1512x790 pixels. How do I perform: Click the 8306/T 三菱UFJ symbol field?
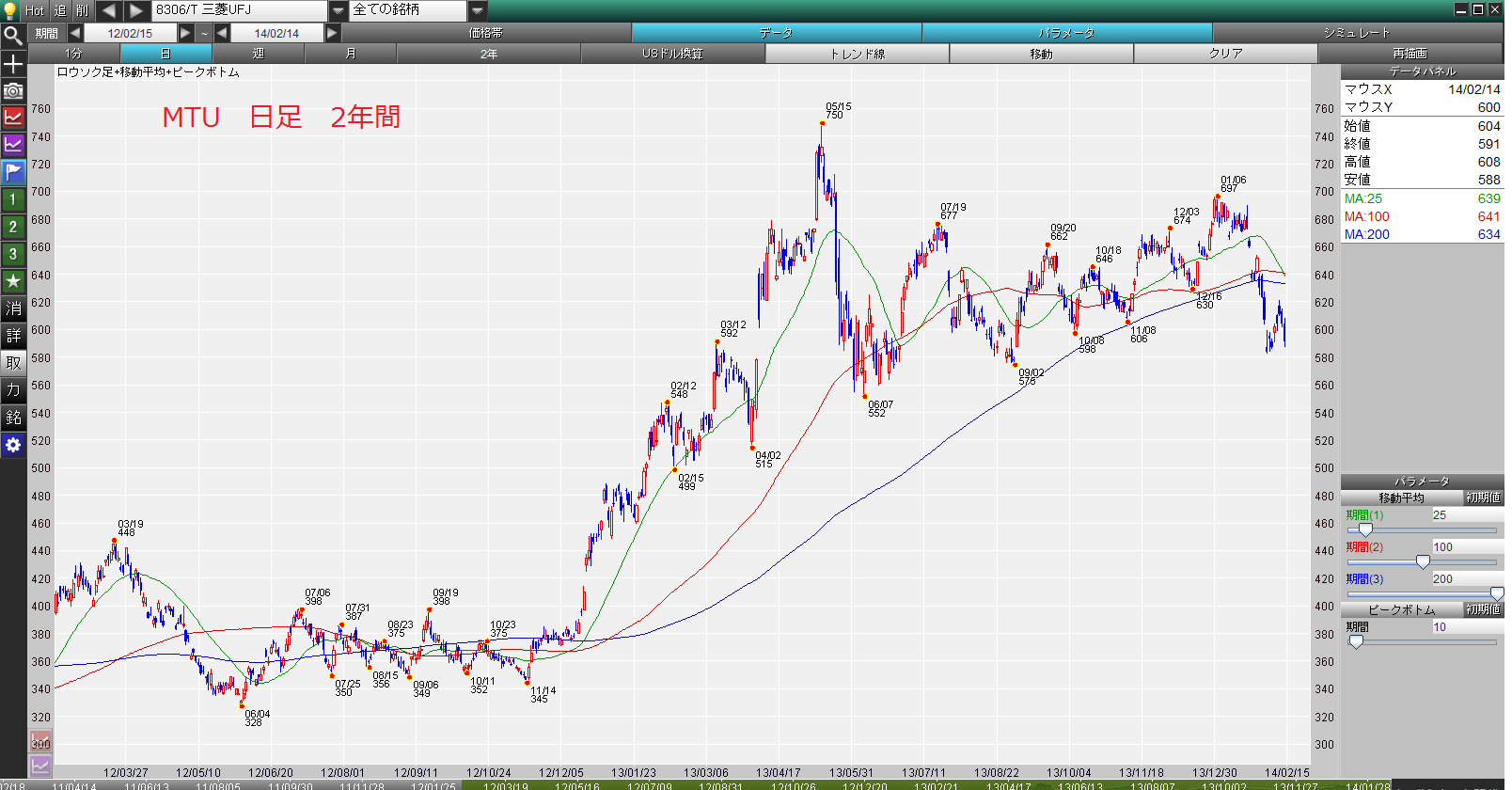pos(241,10)
